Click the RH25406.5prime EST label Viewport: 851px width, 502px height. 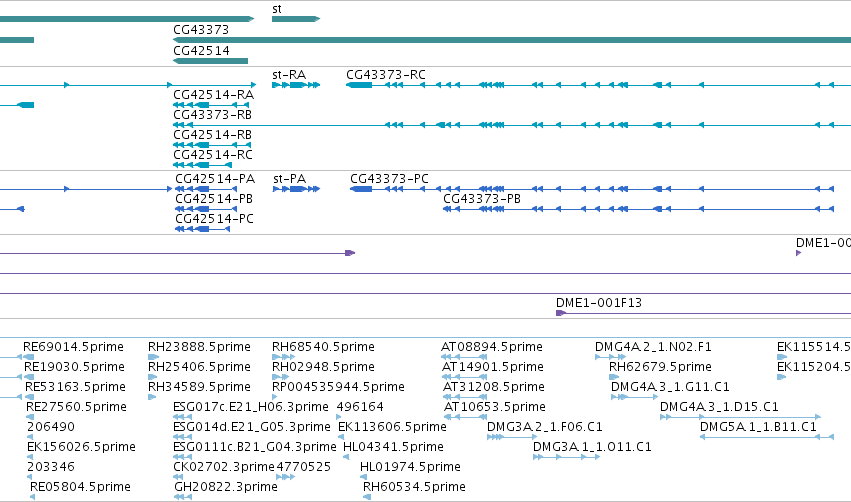pyautogui.click(x=199, y=367)
